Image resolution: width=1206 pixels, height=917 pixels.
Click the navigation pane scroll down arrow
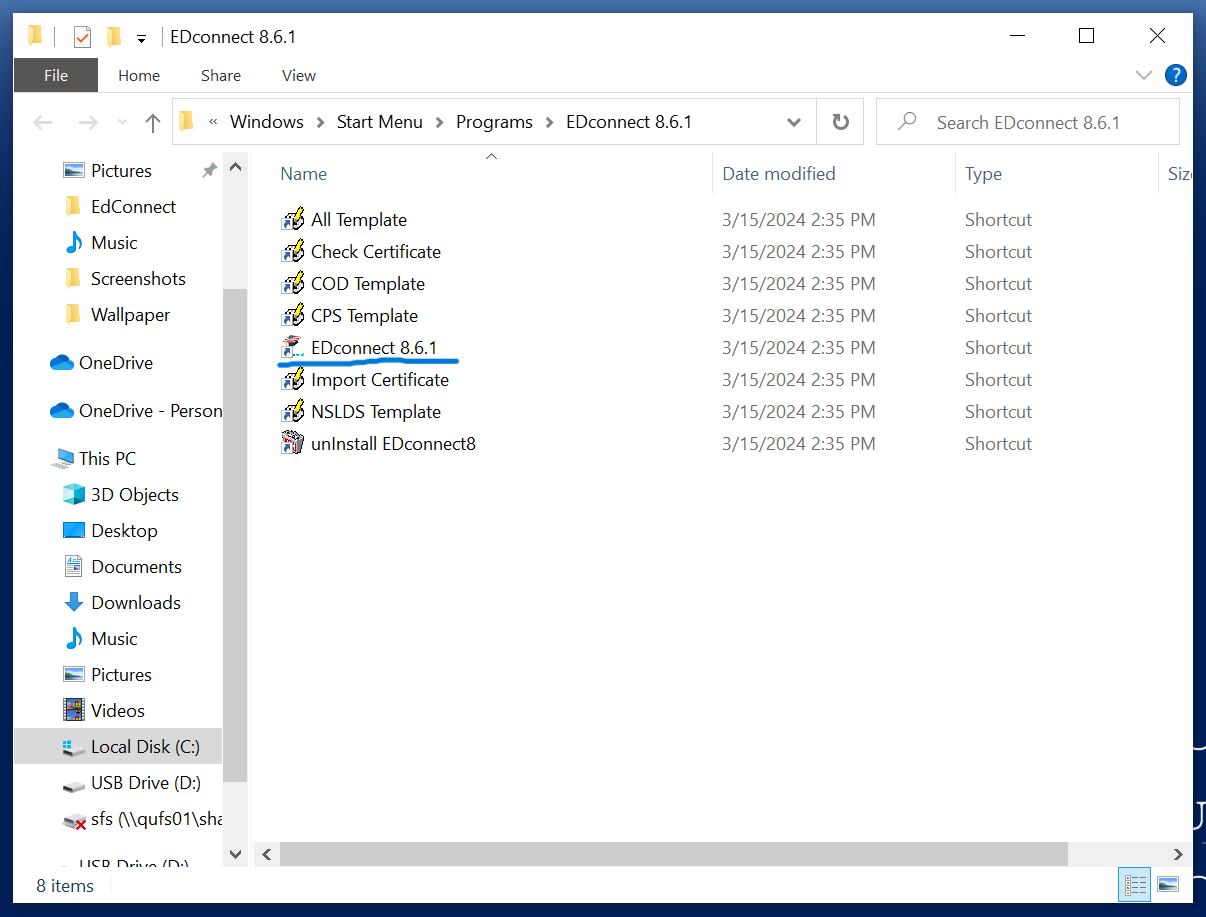(235, 855)
